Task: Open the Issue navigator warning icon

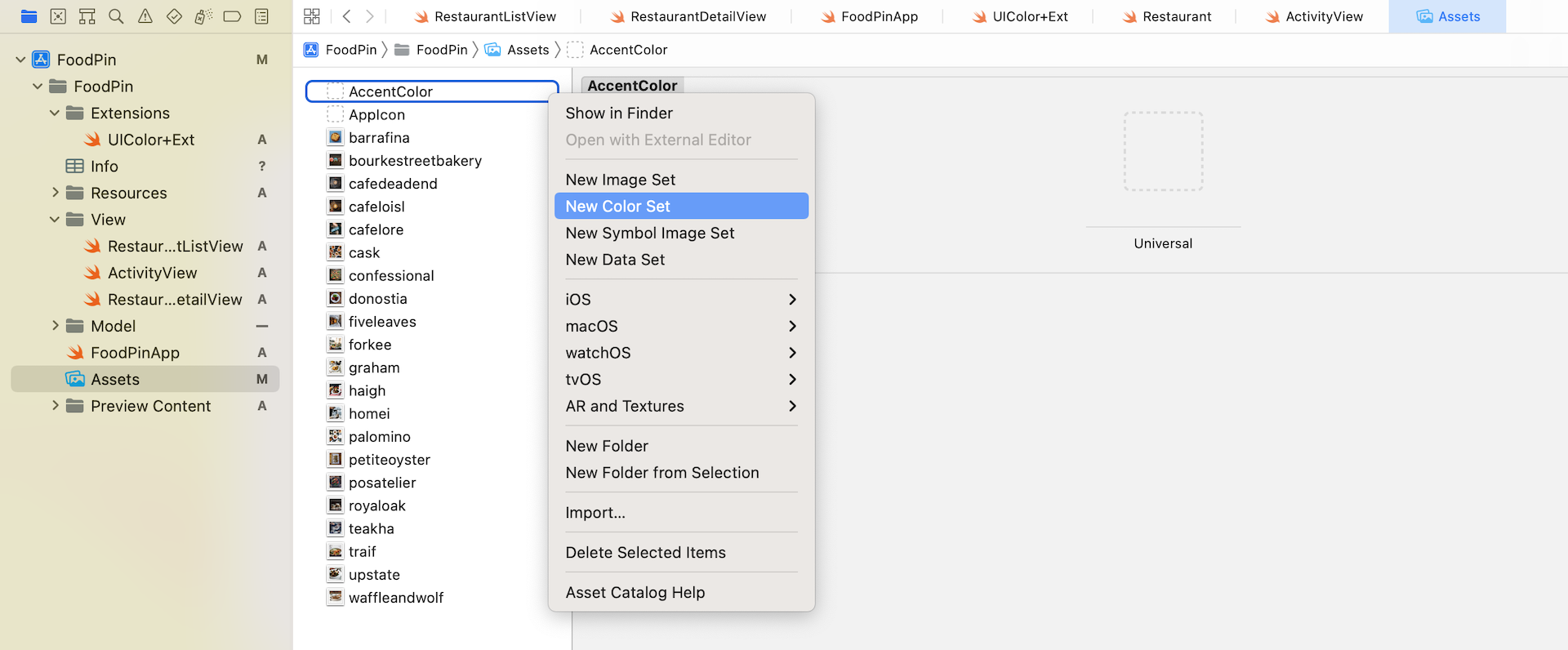Action: (145, 16)
